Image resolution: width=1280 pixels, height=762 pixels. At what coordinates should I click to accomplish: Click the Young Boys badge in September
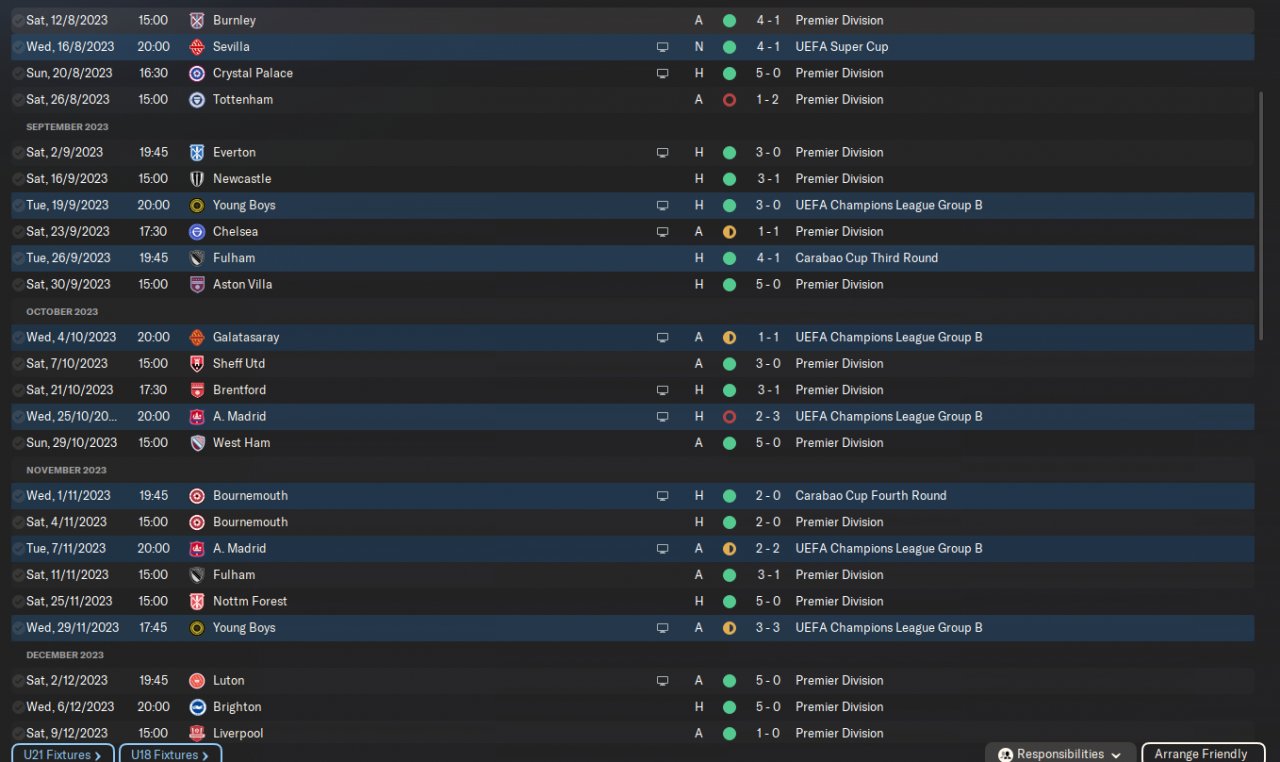coord(197,206)
